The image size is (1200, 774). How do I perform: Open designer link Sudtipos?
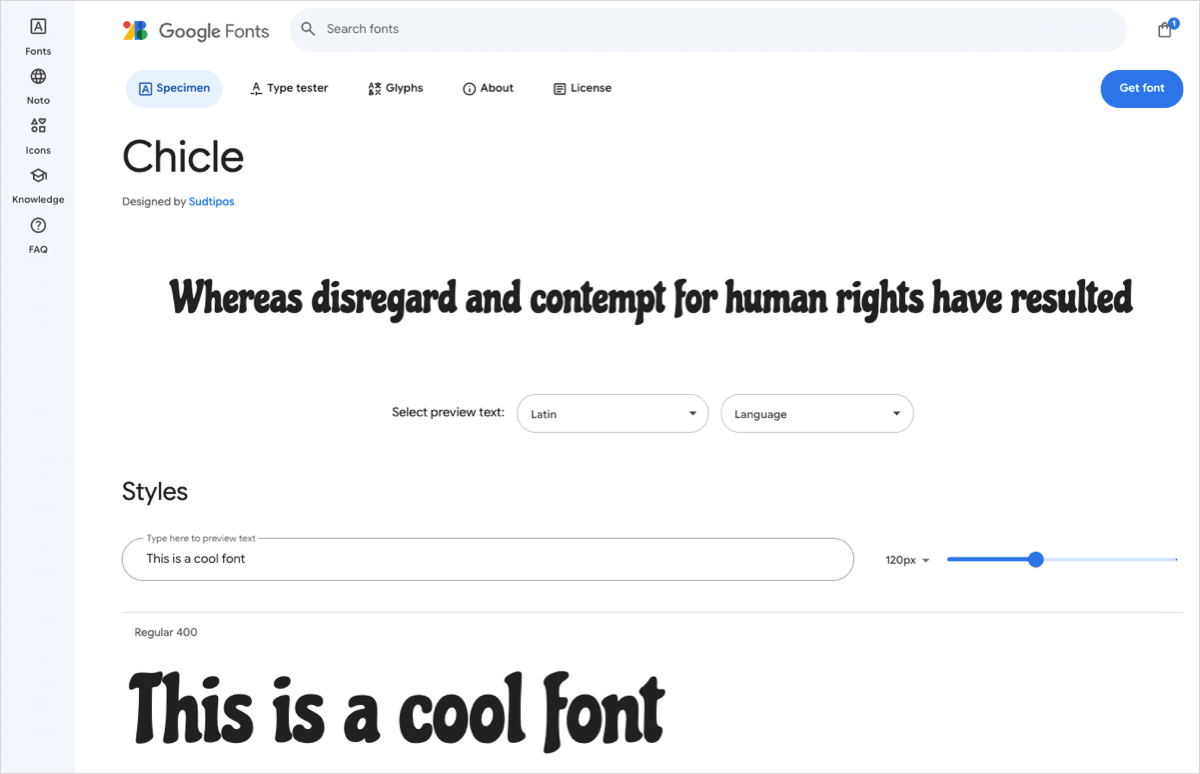pyautogui.click(x=211, y=201)
